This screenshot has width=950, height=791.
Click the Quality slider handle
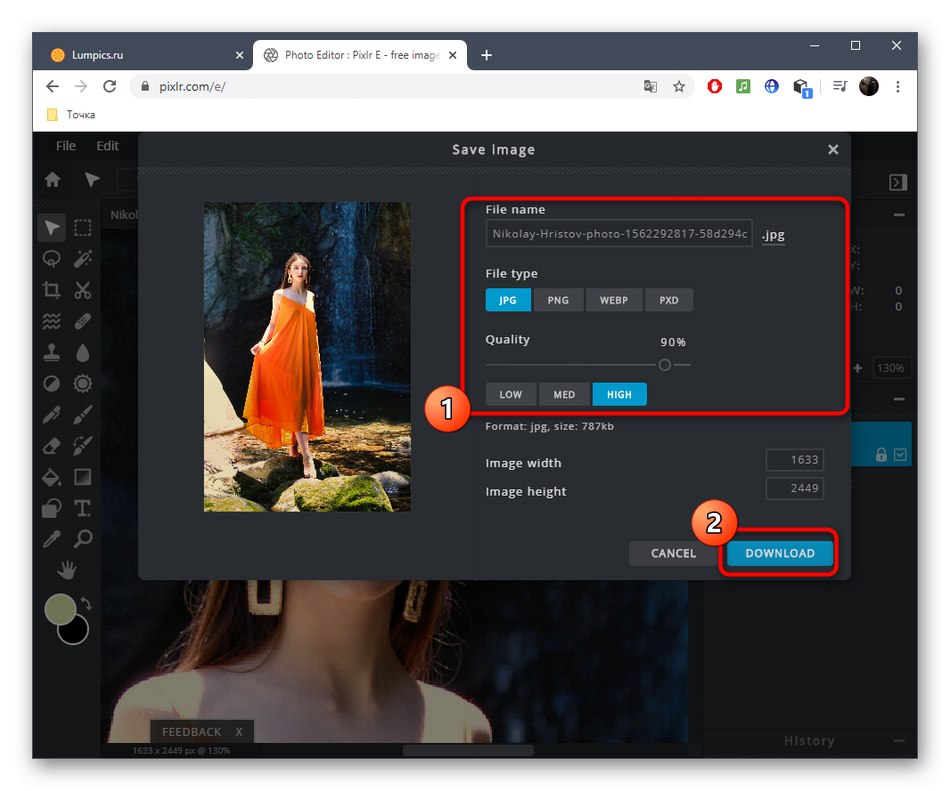tap(665, 365)
